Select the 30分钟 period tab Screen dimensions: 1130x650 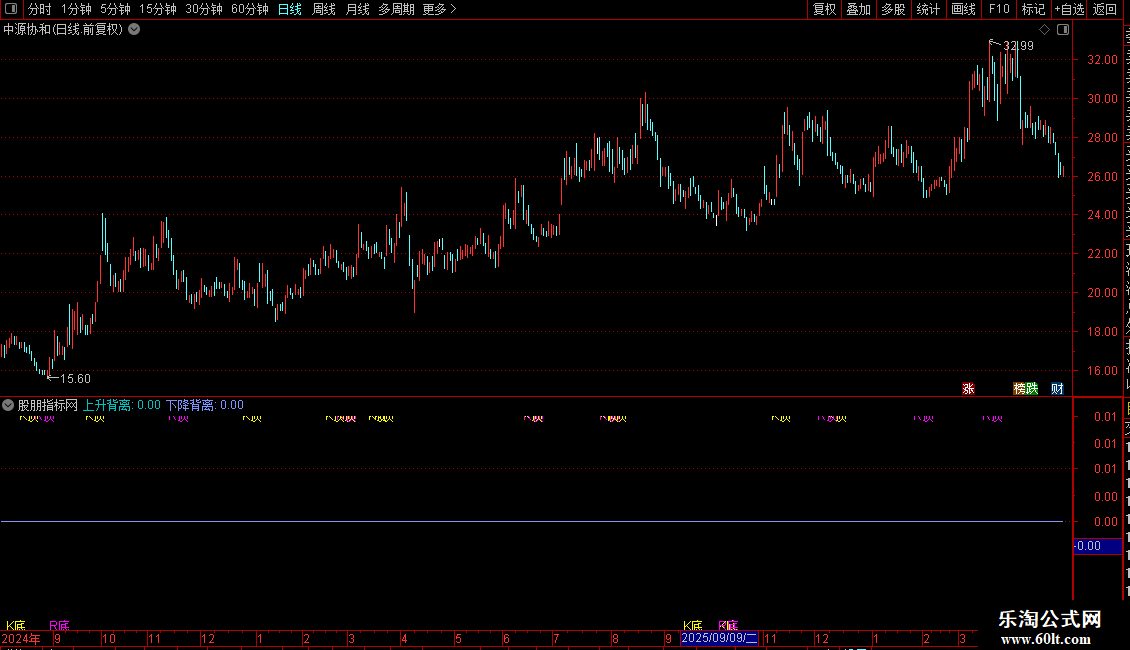204,9
